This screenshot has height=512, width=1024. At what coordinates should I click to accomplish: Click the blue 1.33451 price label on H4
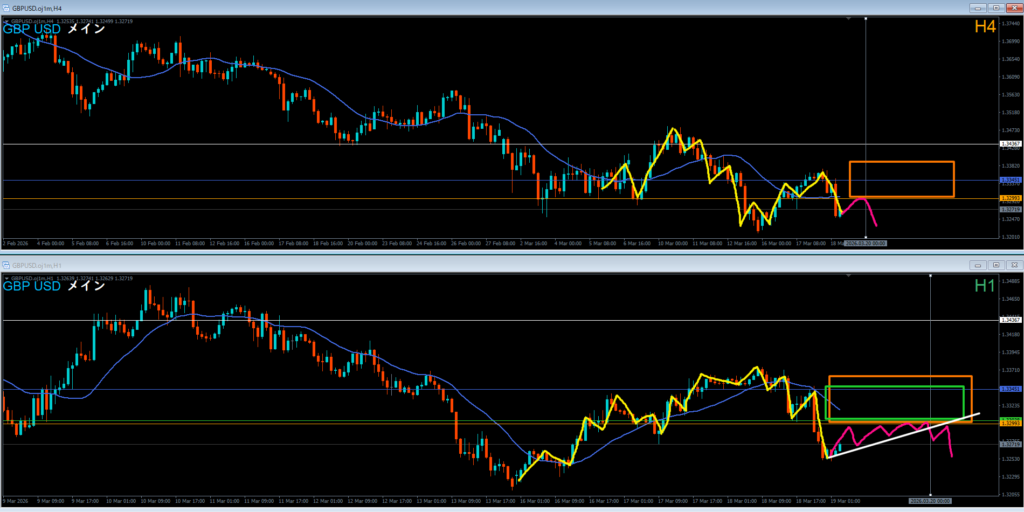[x=1009, y=180]
